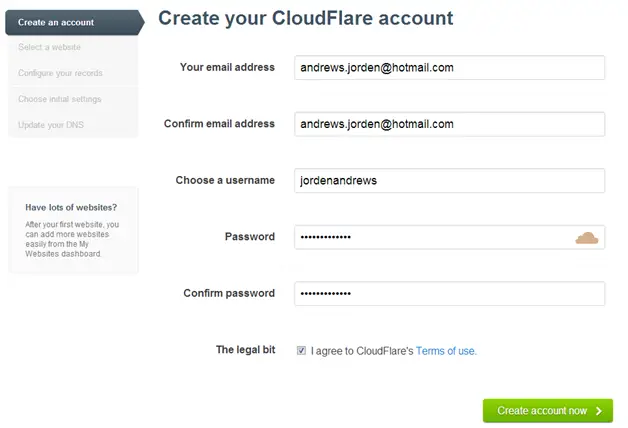Click the Create account now button
The height and width of the screenshot is (428, 628).
pyautogui.click(x=547, y=411)
